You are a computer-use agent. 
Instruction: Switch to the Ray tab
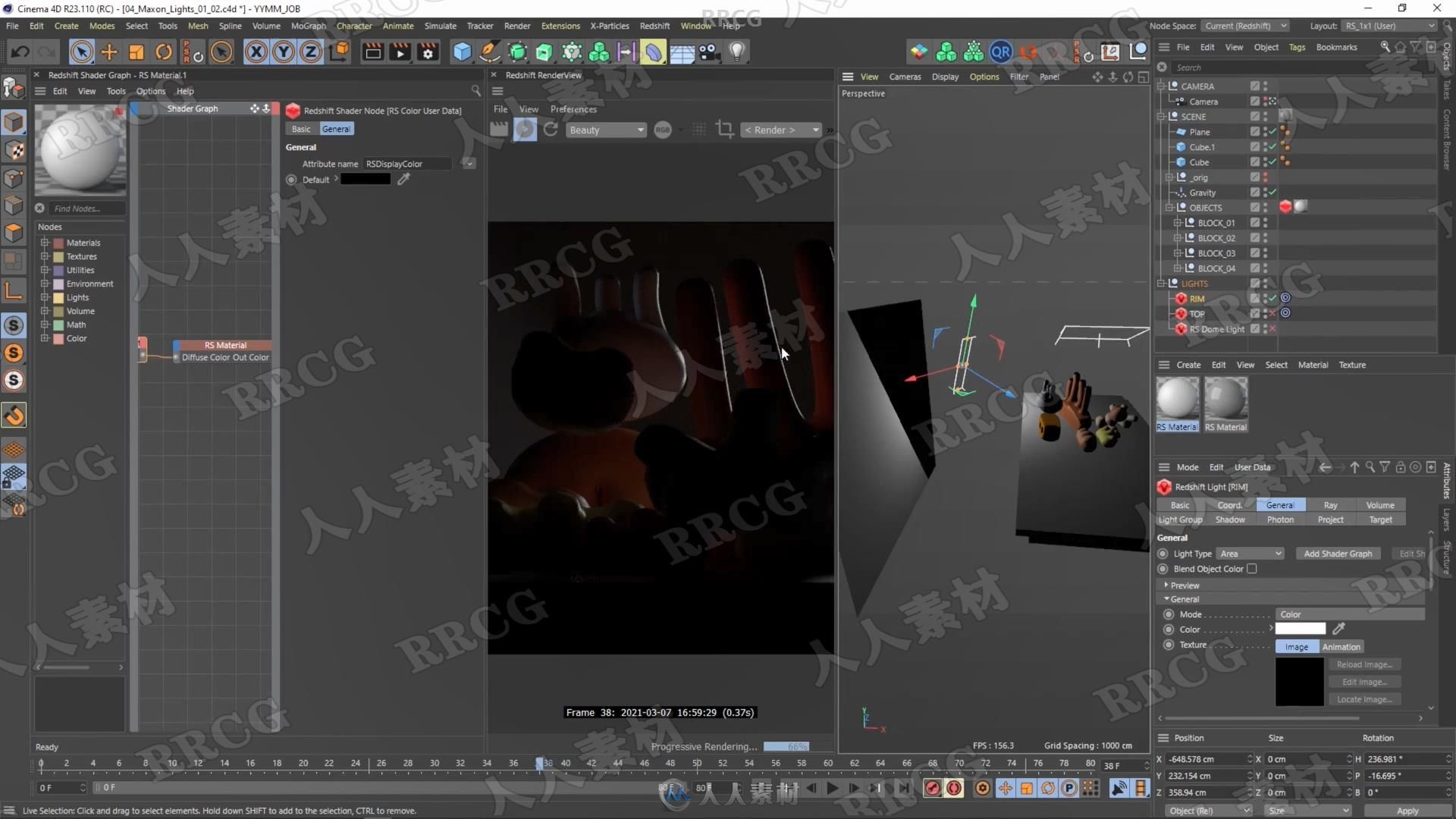1330,505
